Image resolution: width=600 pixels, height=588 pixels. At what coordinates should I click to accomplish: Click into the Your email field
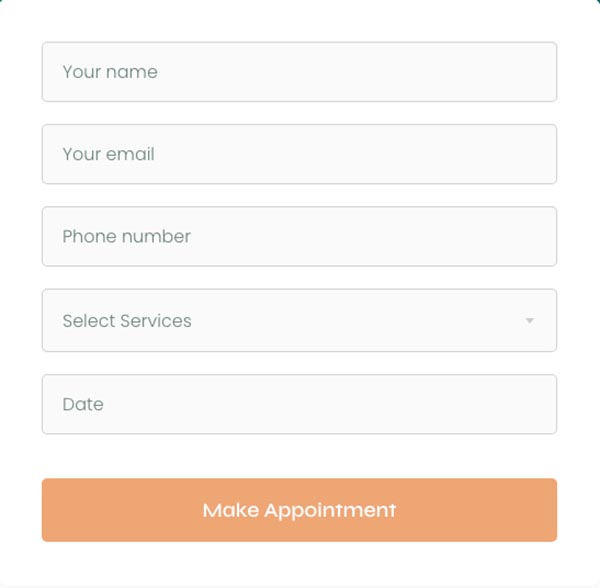click(298, 154)
